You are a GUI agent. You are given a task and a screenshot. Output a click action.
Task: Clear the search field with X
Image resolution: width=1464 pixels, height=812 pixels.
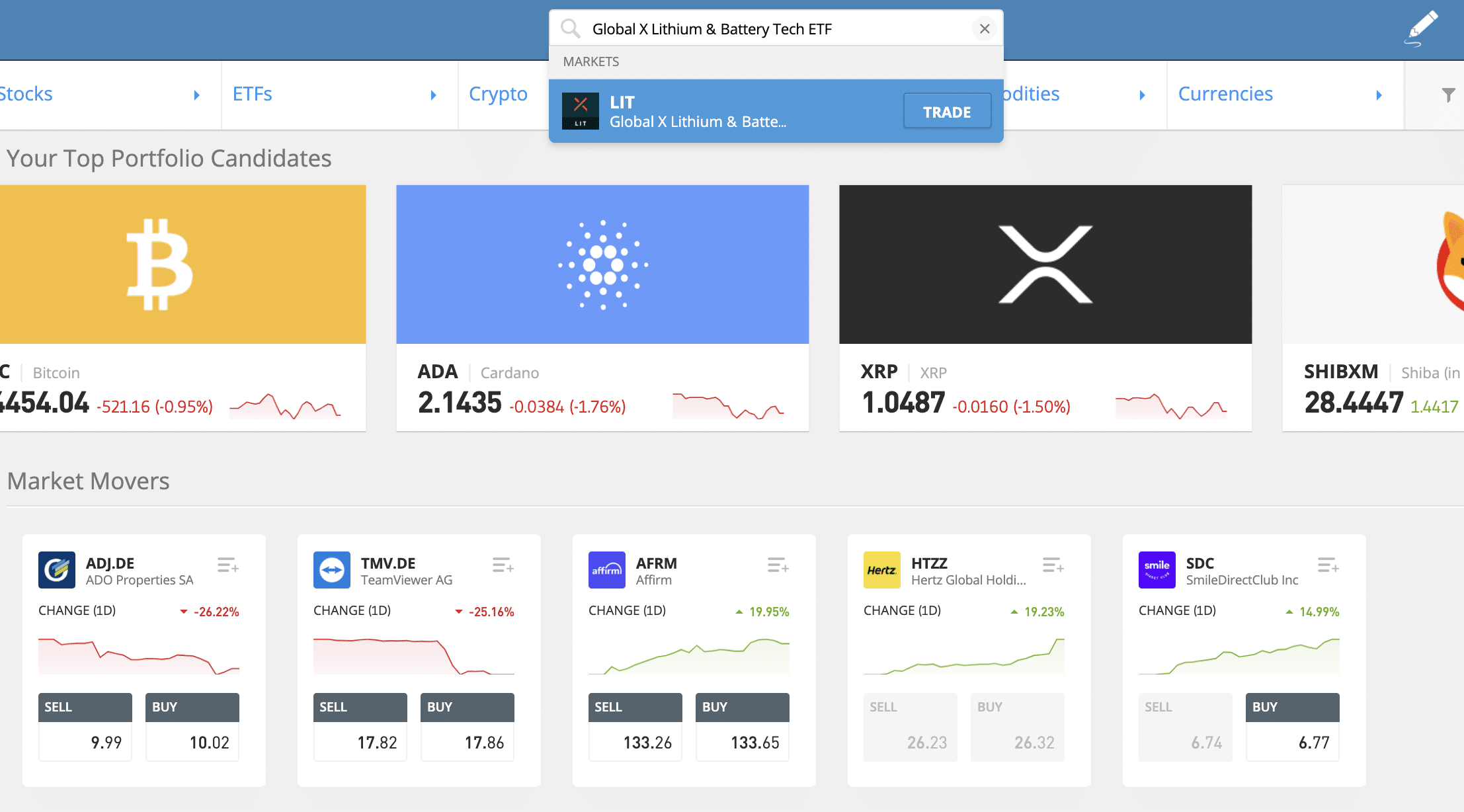pyautogui.click(x=984, y=28)
